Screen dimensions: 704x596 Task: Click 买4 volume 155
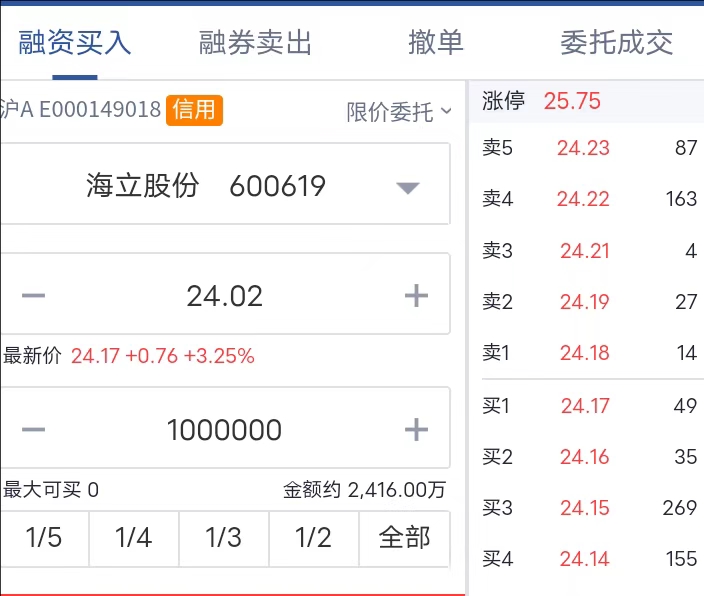pos(681,559)
